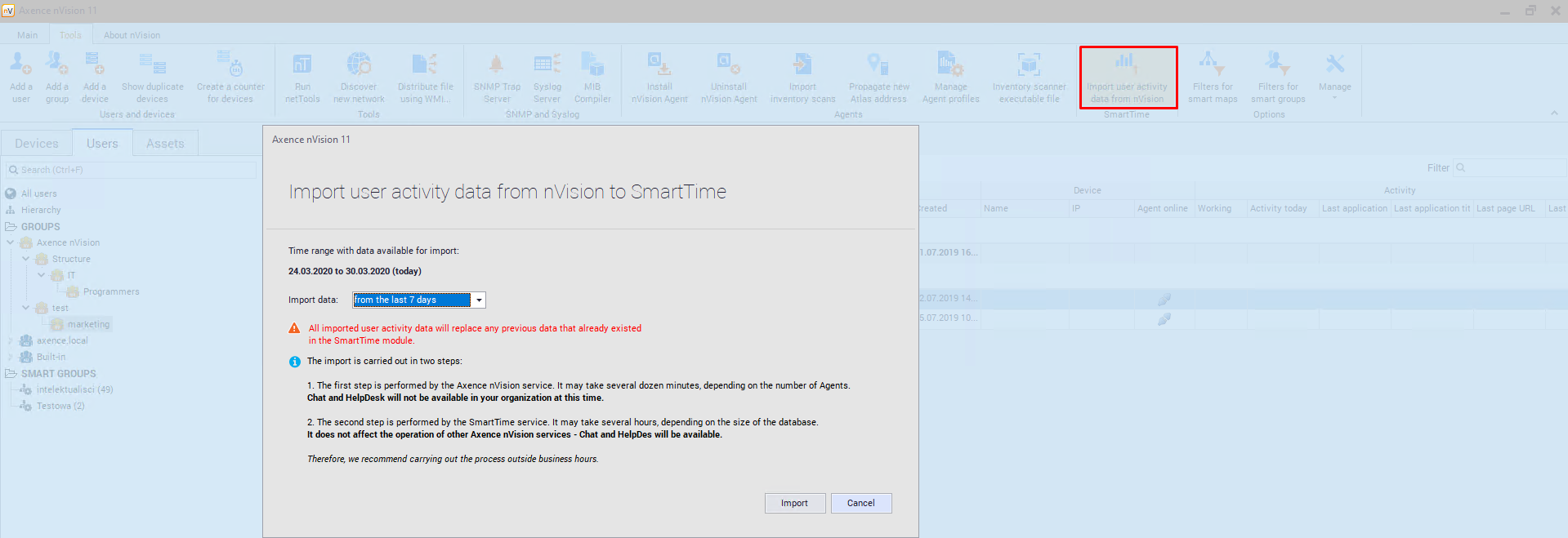The width and height of the screenshot is (1568, 538).
Task: Select the Programmers group in tree
Action: pyautogui.click(x=111, y=291)
